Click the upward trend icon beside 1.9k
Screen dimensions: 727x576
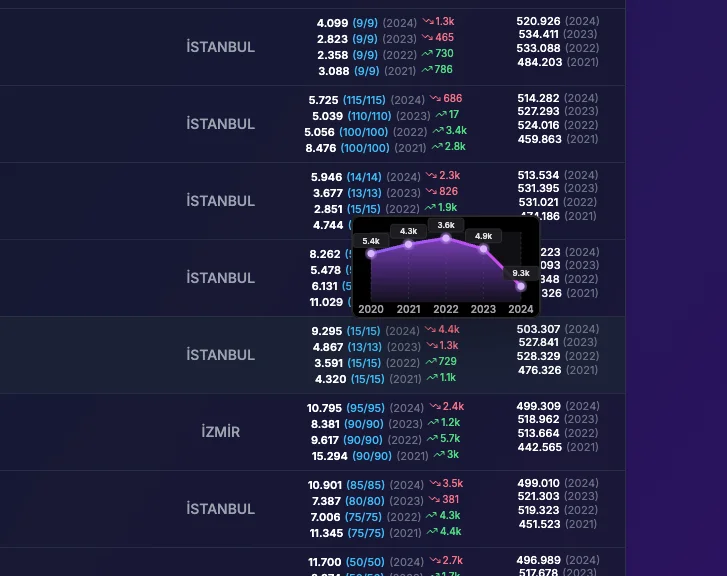pos(430,207)
